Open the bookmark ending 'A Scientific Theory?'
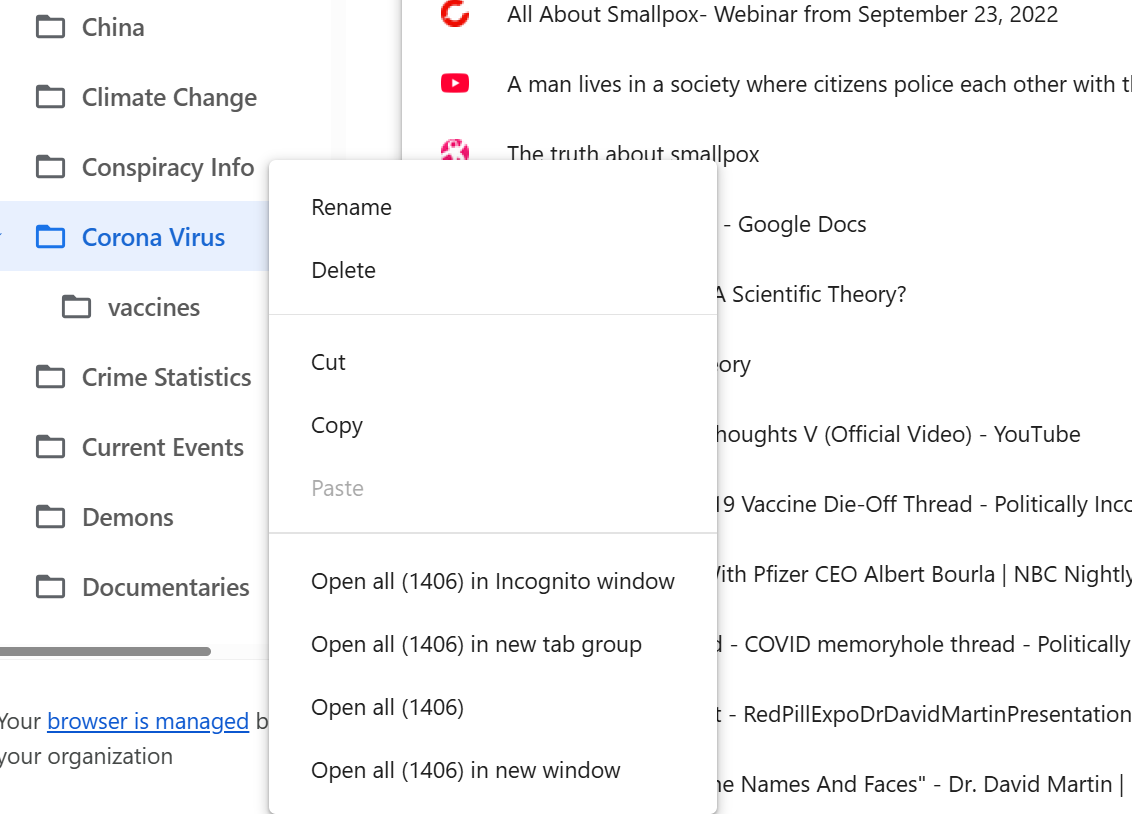Image resolution: width=1132 pixels, height=814 pixels. [811, 294]
